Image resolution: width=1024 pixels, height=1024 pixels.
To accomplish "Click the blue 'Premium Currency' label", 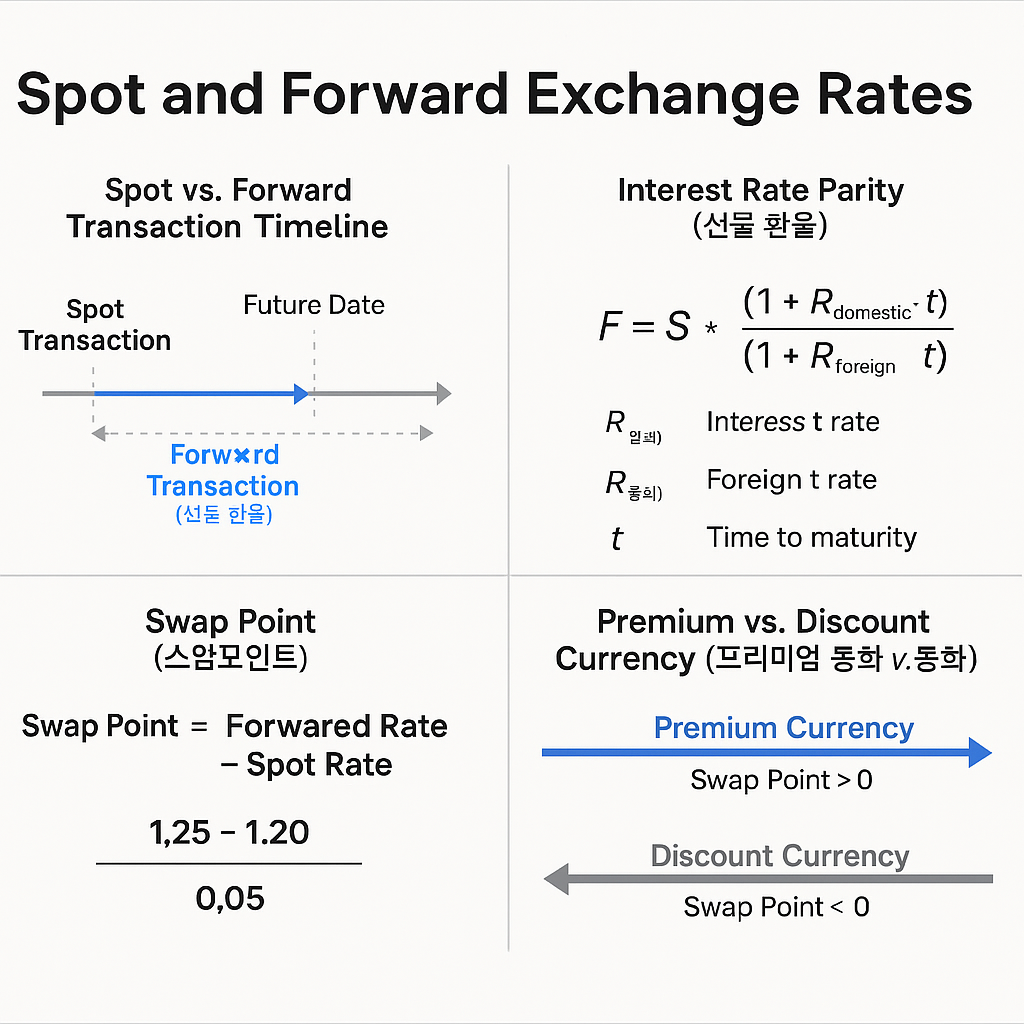I will tap(783, 728).
